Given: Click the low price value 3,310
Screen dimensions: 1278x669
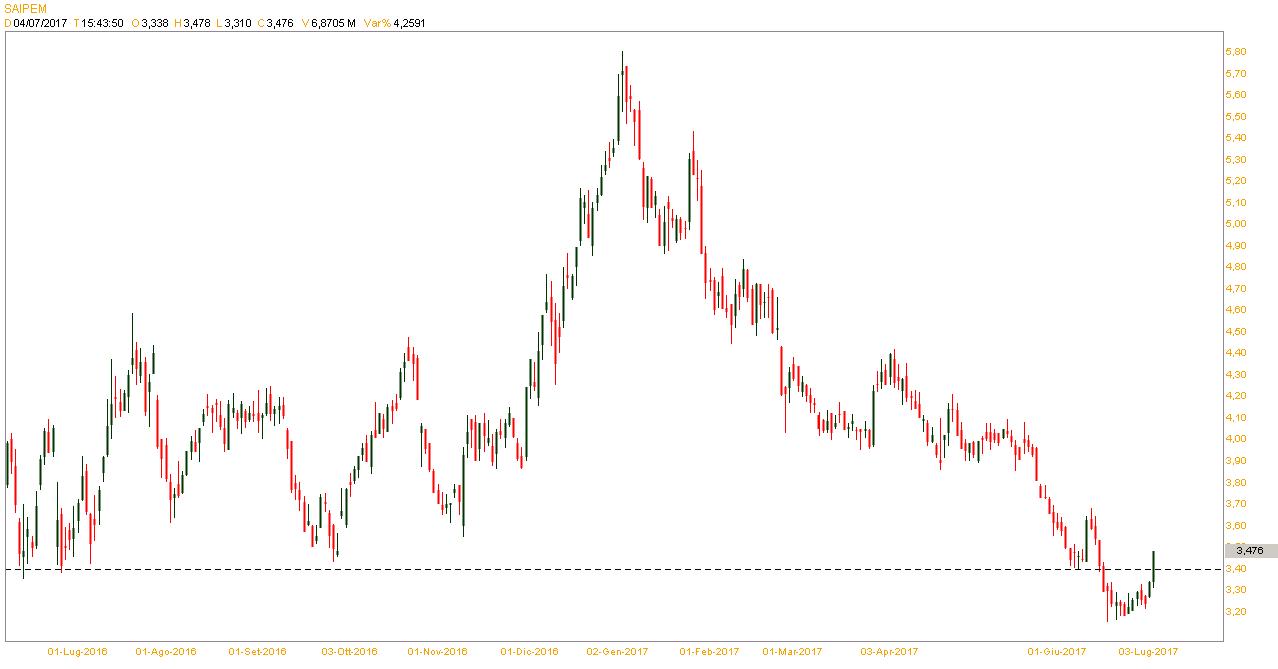Looking at the screenshot, I should coord(238,23).
